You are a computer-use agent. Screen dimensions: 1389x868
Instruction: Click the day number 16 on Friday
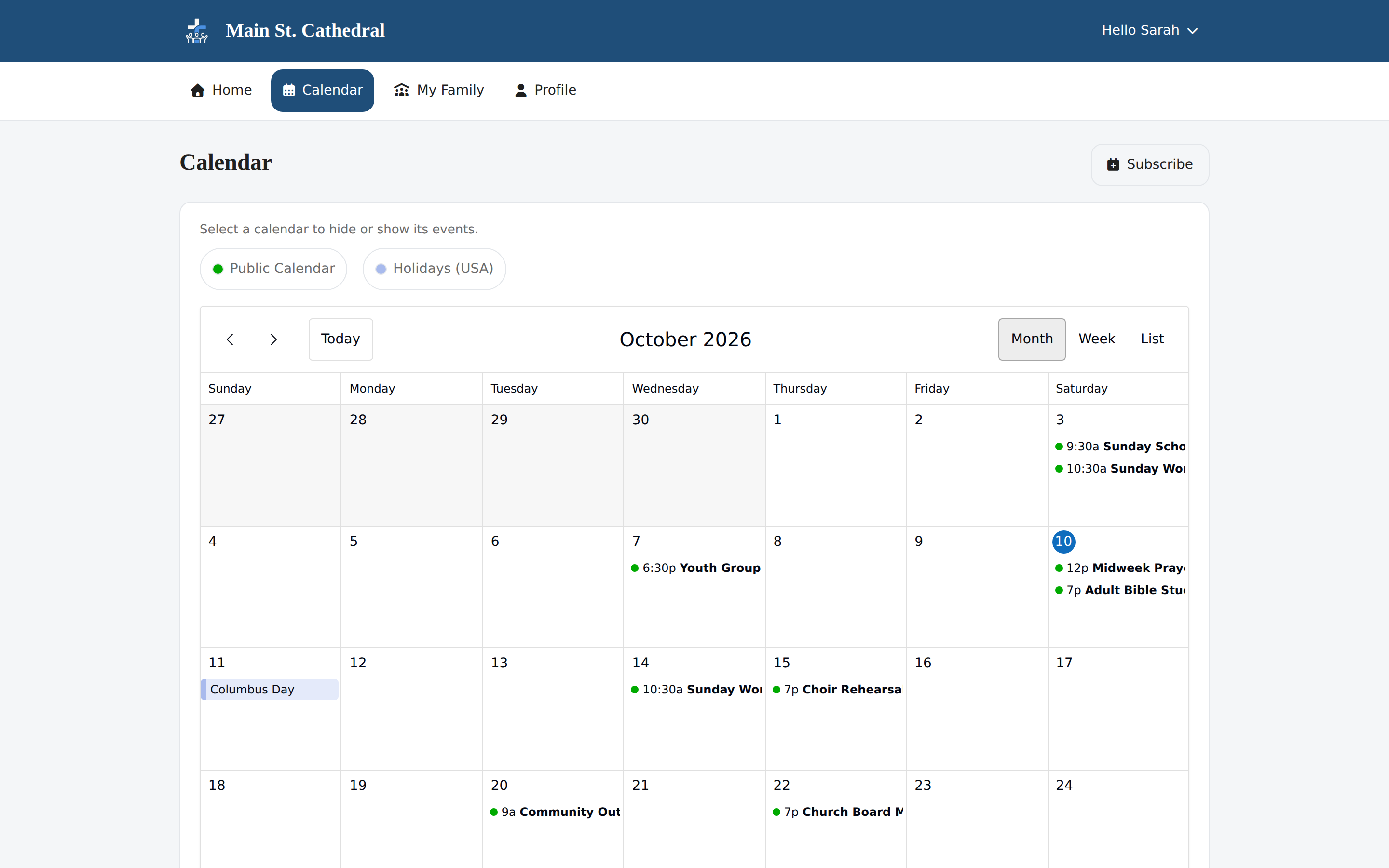923,663
